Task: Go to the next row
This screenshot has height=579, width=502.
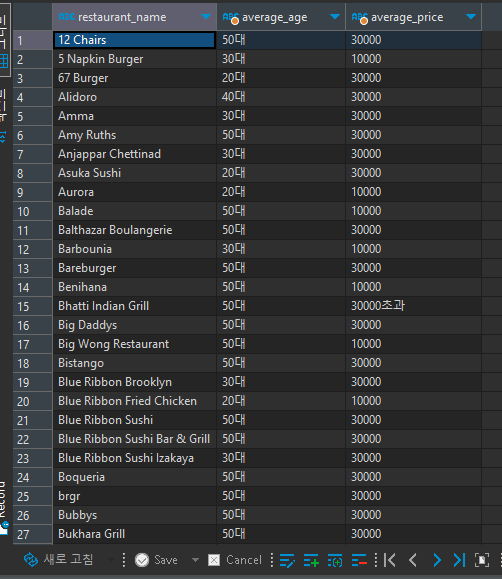Action: tap(437, 560)
